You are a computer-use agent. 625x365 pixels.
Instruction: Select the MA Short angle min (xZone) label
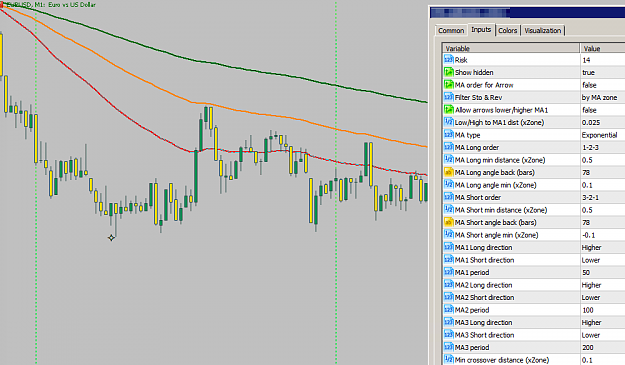click(x=496, y=235)
